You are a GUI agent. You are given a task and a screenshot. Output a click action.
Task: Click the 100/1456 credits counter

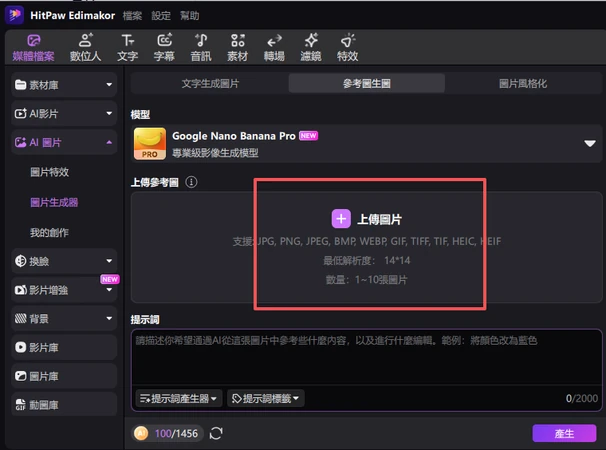pyautogui.click(x=176, y=433)
